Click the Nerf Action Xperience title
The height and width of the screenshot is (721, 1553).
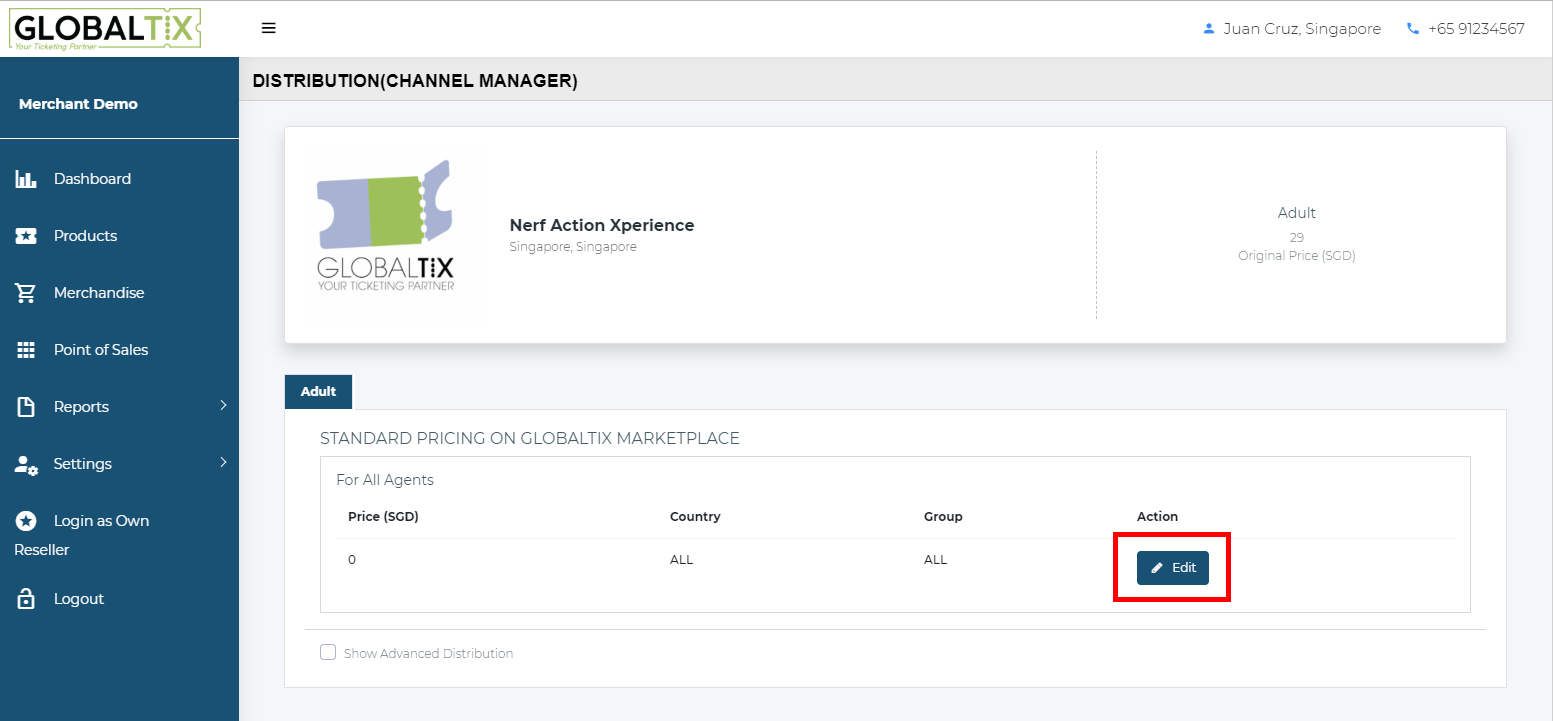(602, 225)
